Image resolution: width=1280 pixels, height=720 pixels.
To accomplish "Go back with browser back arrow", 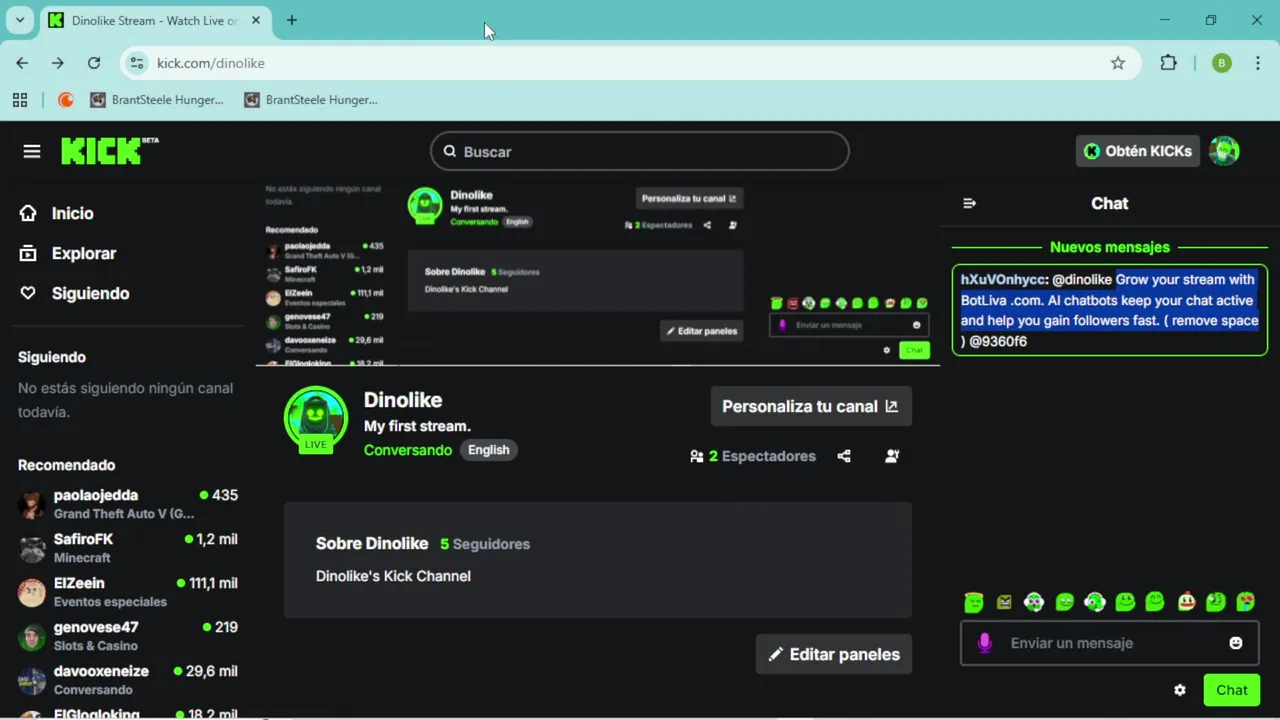I will coord(22,63).
